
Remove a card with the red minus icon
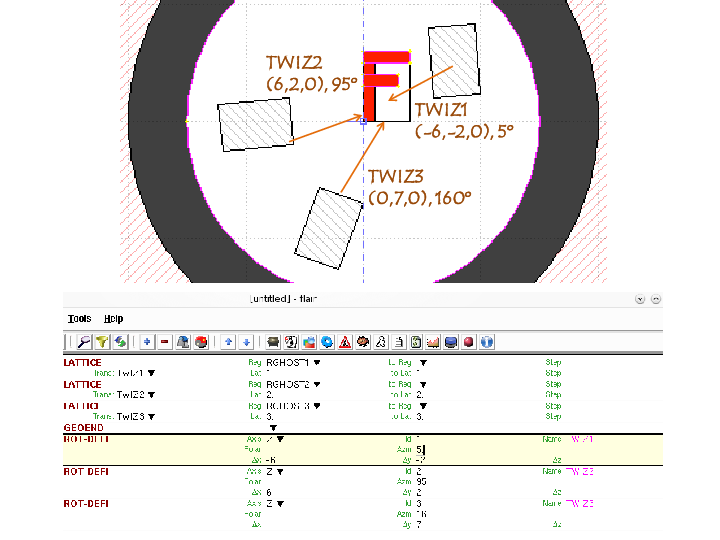coord(165,342)
